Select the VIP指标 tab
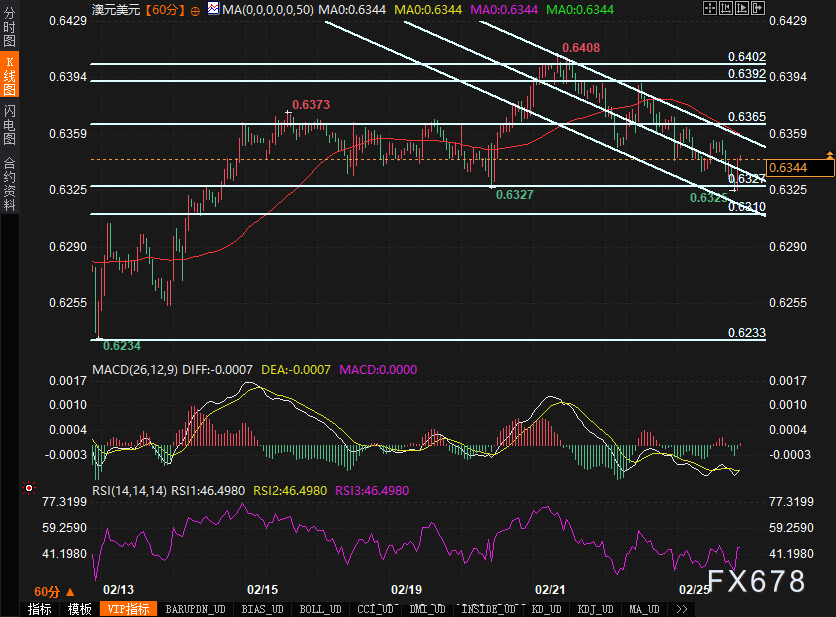Viewport: 836px width, 617px height. pyautogui.click(x=127, y=609)
